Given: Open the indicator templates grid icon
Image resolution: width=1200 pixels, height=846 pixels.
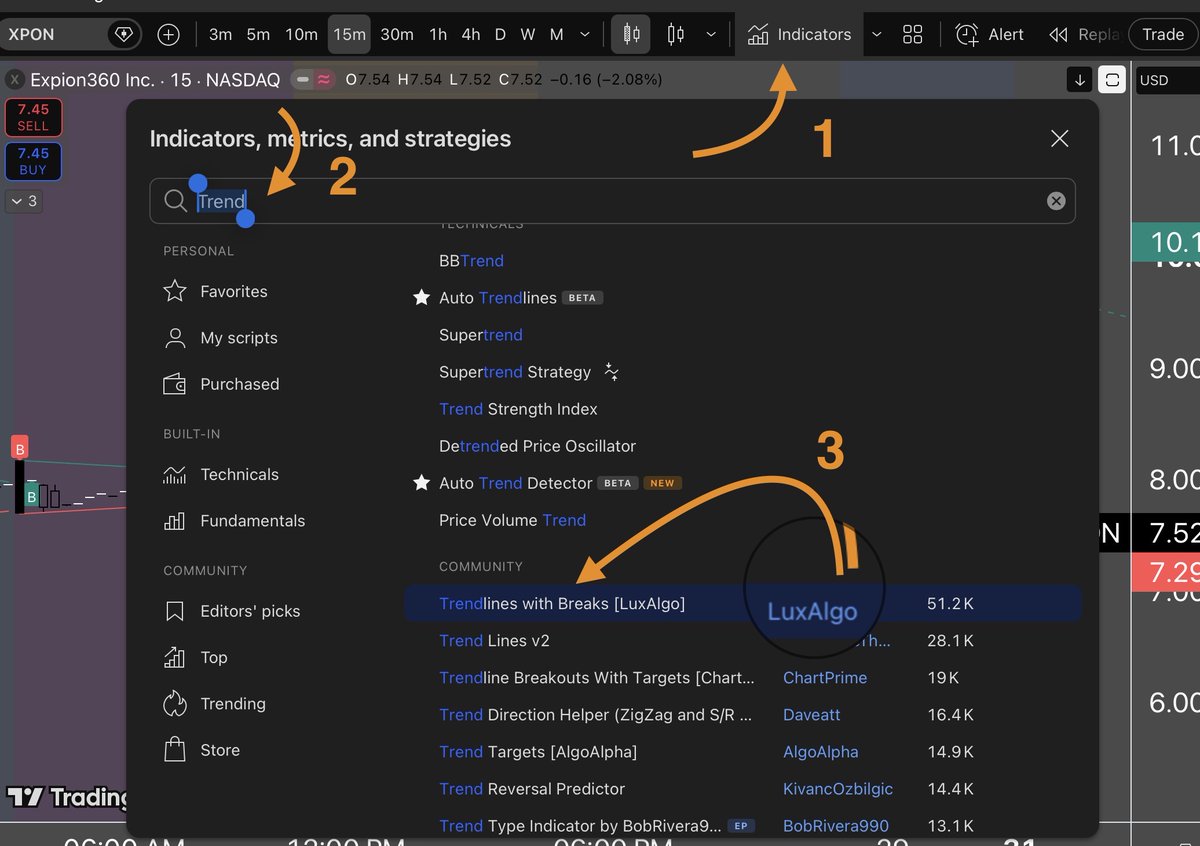Looking at the screenshot, I should [x=912, y=34].
